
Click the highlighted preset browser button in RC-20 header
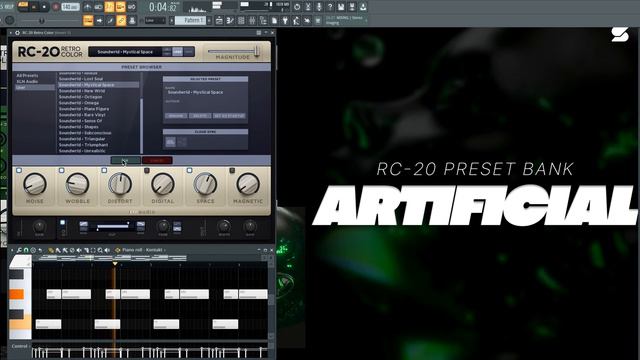click(x=178, y=51)
